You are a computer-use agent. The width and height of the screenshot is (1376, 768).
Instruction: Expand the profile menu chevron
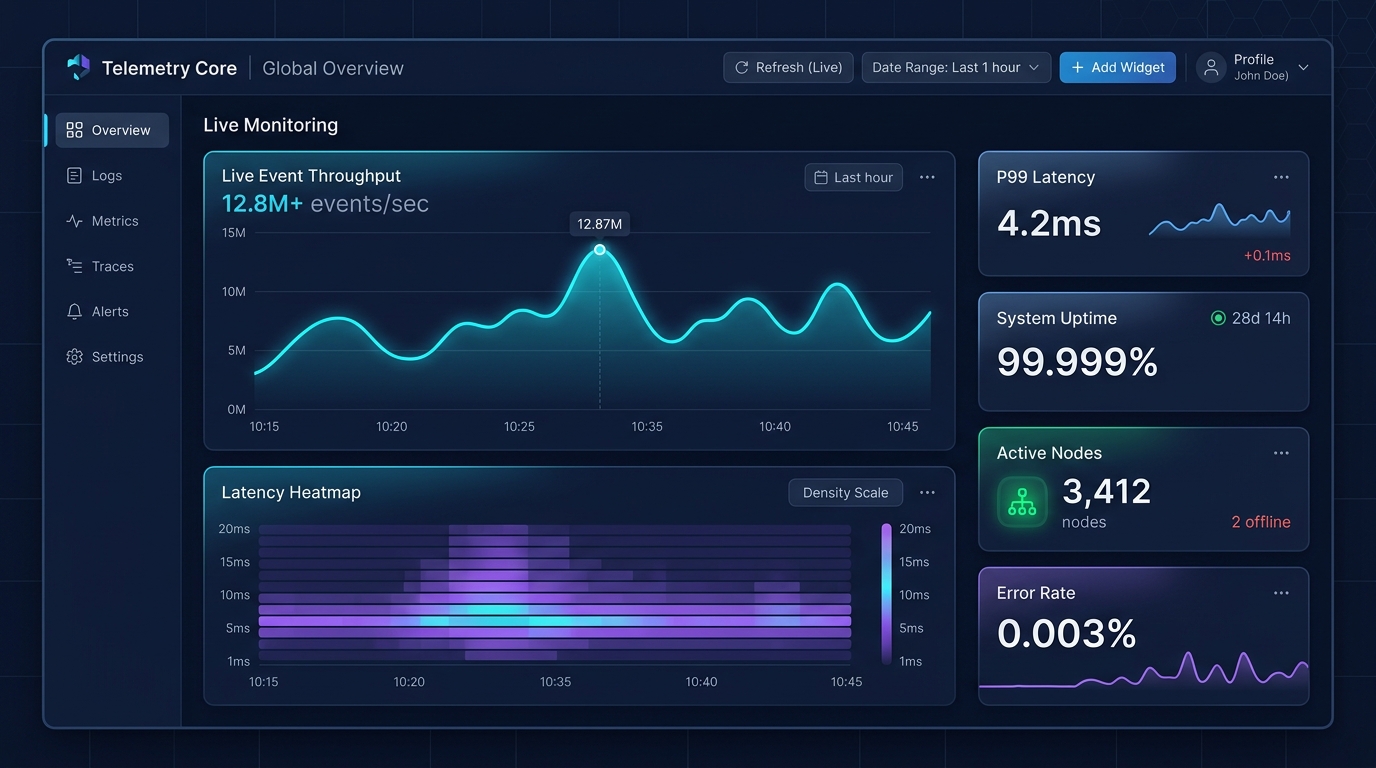pyautogui.click(x=1303, y=68)
